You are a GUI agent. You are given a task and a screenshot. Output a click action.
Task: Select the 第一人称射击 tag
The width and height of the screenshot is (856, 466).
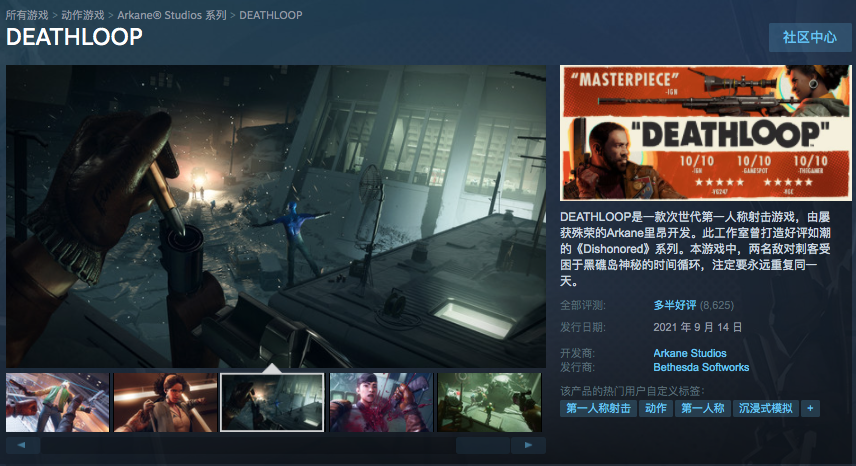598,408
